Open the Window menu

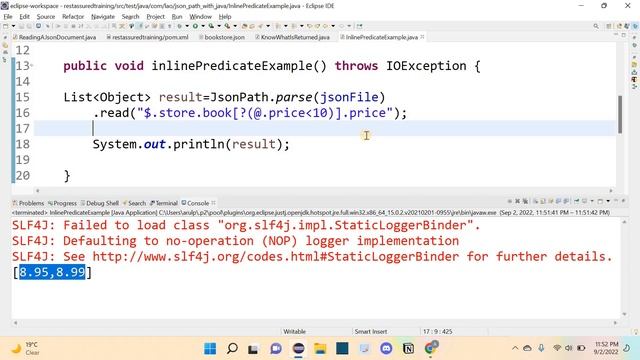[200, 17]
